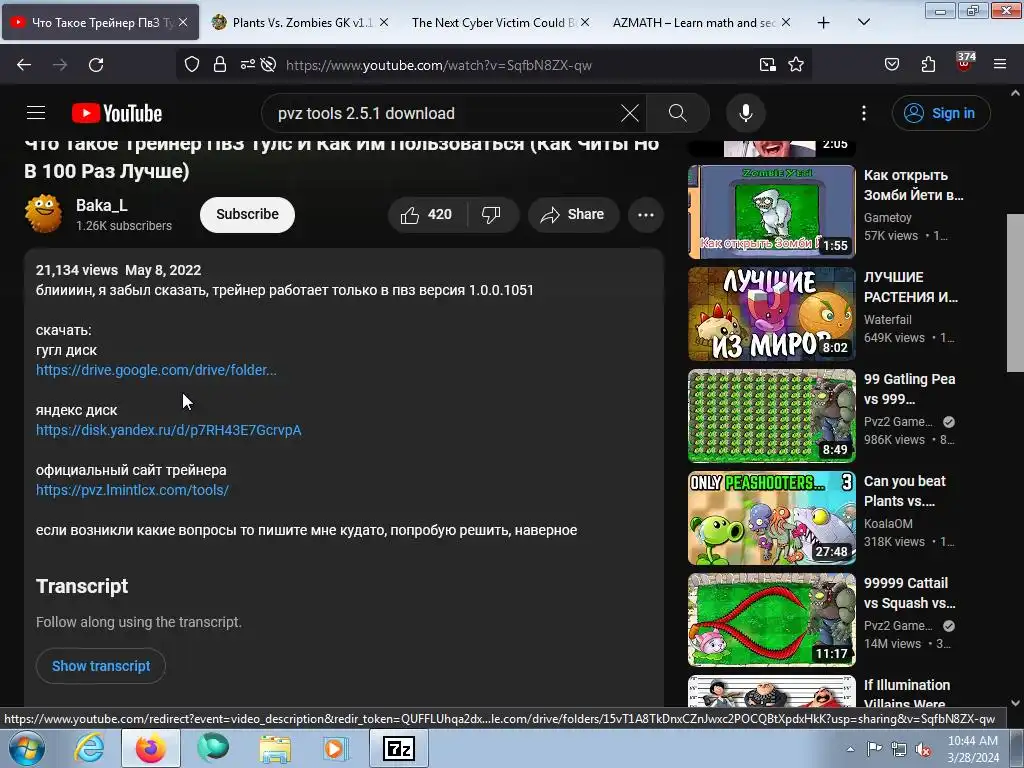Click the browser address bar URL
Screen dimensions: 1024x768
point(438,65)
